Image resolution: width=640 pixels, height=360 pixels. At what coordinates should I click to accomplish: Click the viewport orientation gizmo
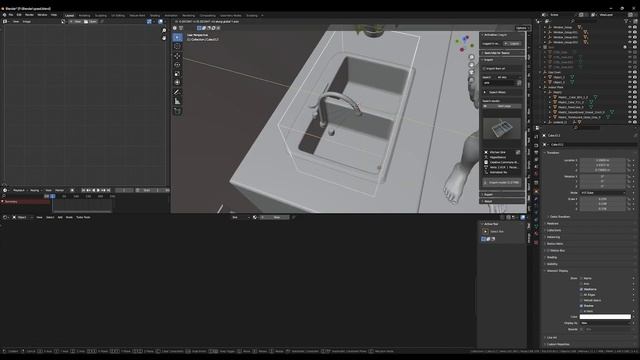(x=463, y=43)
